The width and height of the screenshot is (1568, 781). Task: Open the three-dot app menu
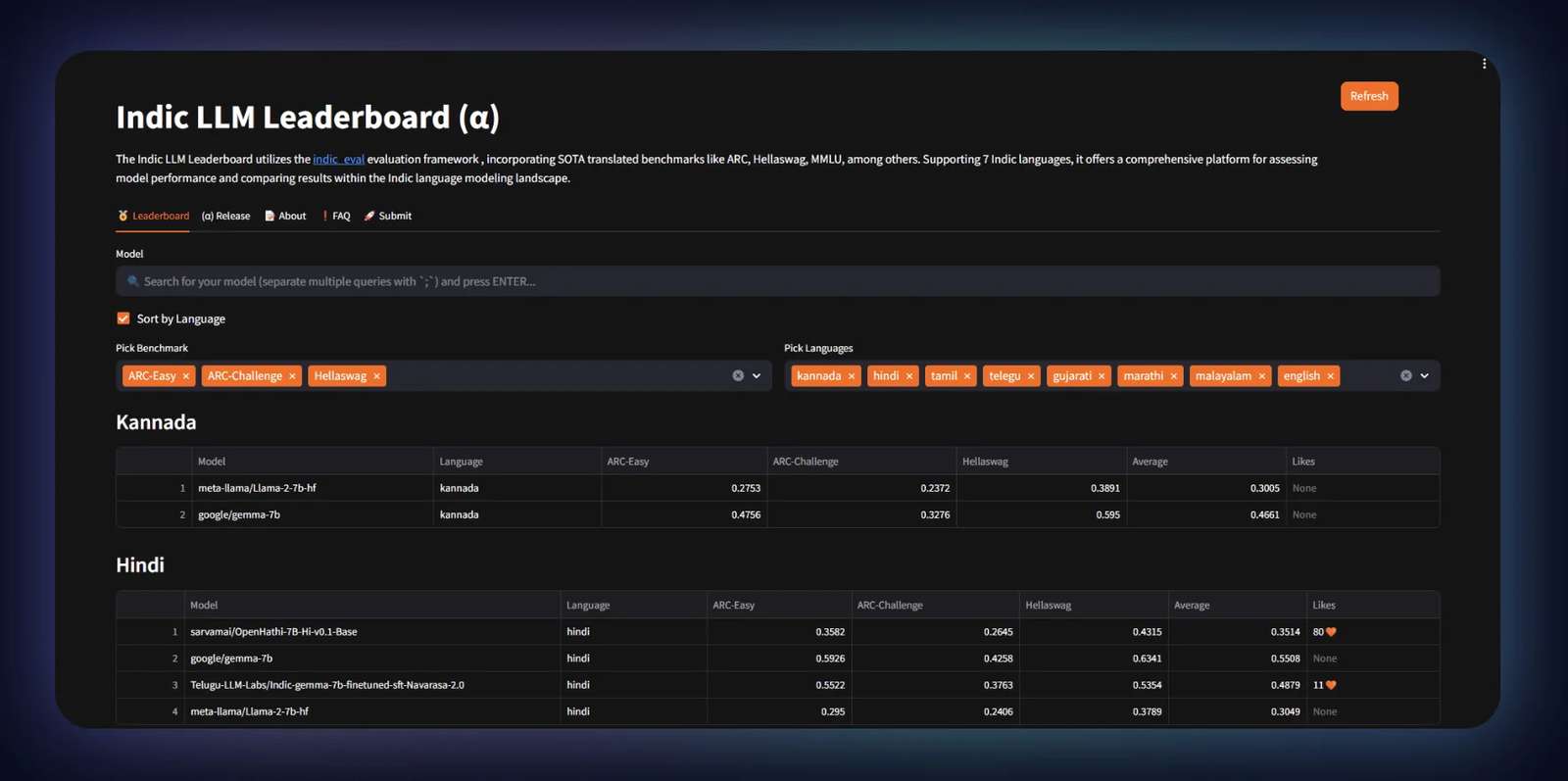(x=1484, y=64)
